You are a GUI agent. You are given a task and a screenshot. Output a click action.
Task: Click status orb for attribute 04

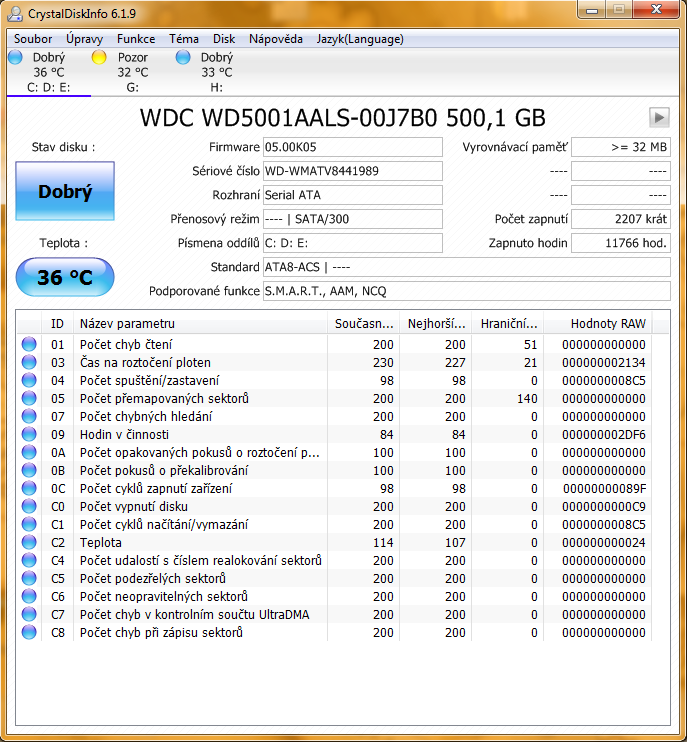tap(29, 380)
